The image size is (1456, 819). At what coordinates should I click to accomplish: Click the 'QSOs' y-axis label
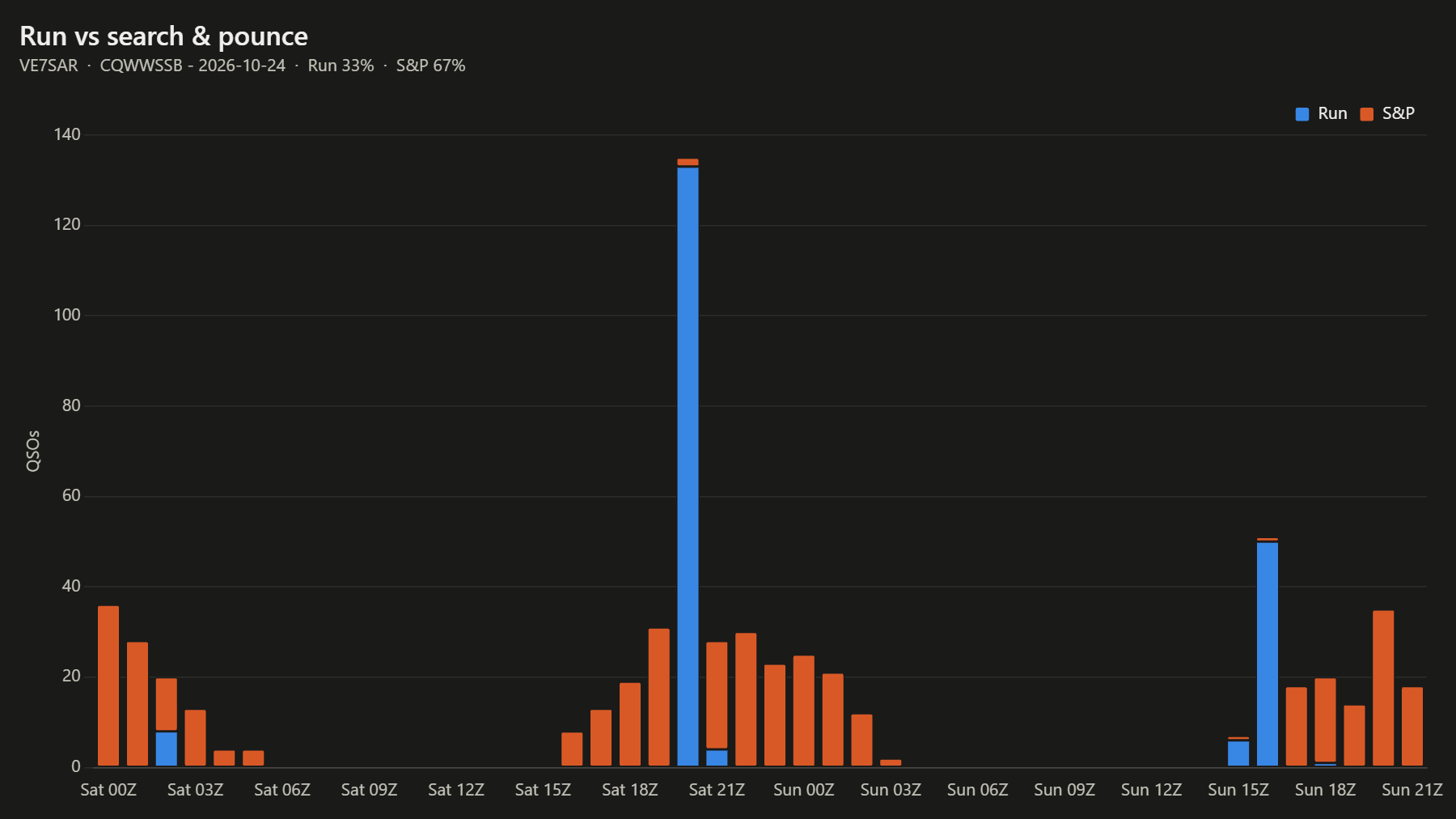tap(33, 451)
